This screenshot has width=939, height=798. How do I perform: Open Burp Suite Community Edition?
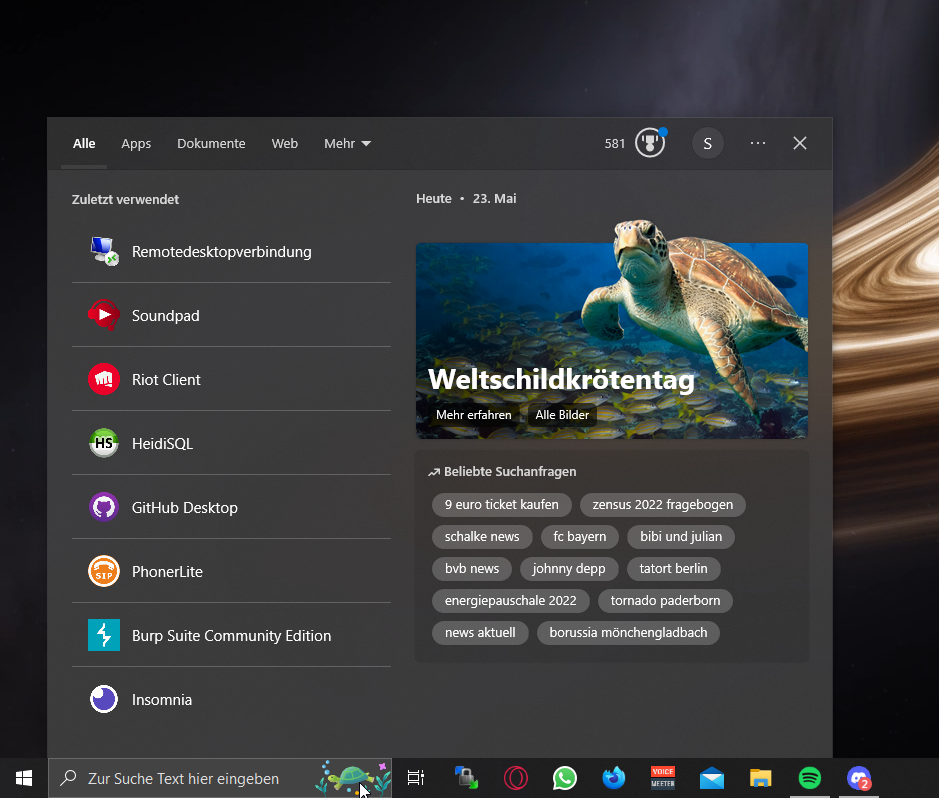coord(231,636)
